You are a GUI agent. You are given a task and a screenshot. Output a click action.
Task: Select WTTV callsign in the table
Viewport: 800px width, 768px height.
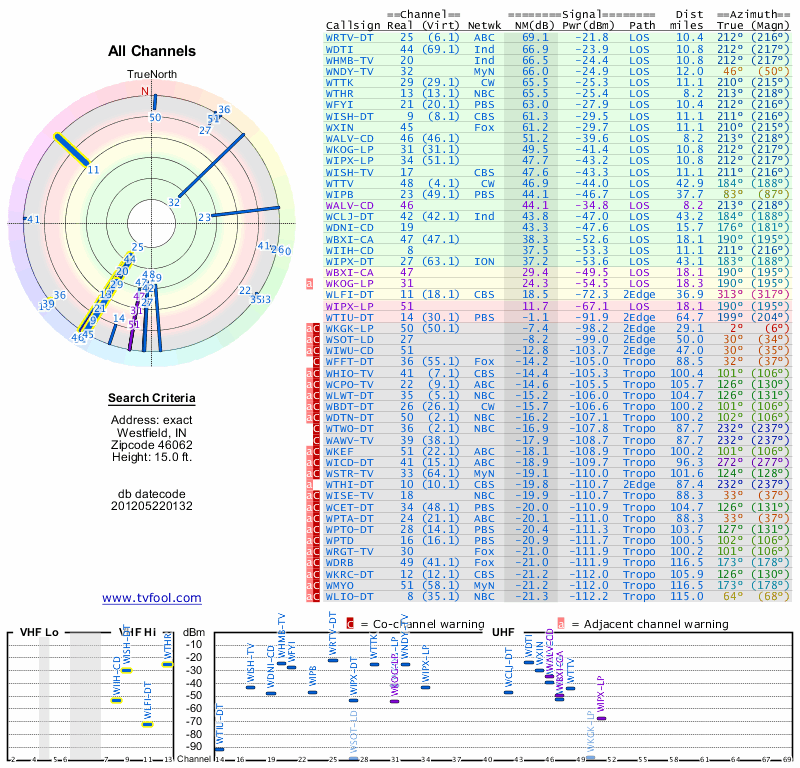coord(339,183)
